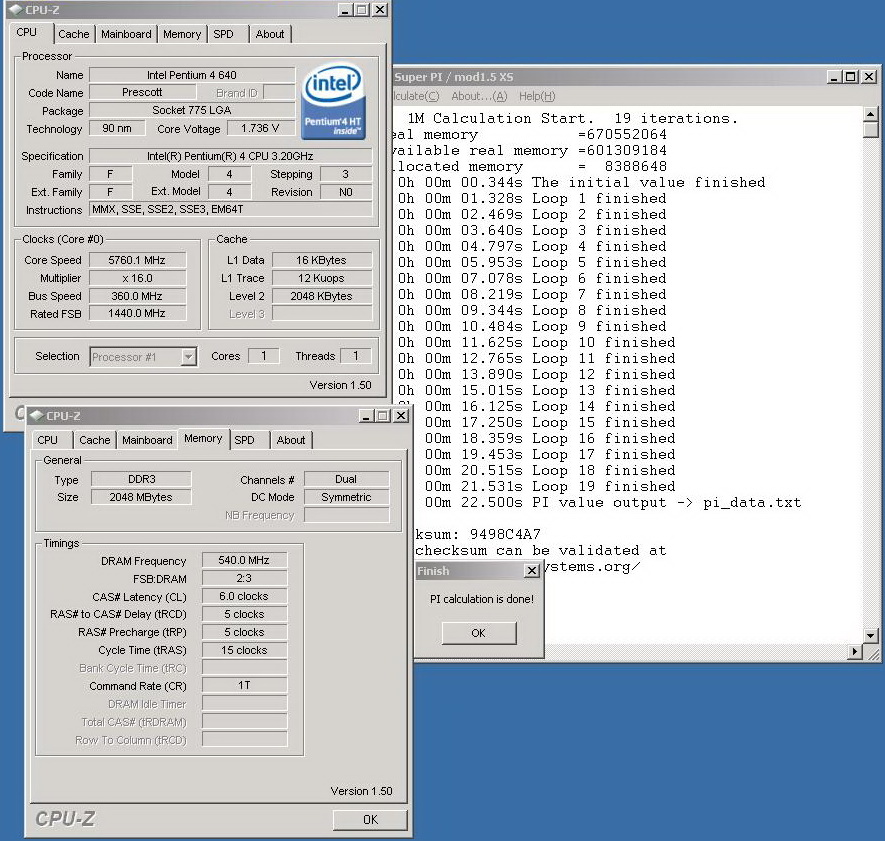
Task: Open the Cache tab in top CPU-Z window
Action: tap(73, 34)
